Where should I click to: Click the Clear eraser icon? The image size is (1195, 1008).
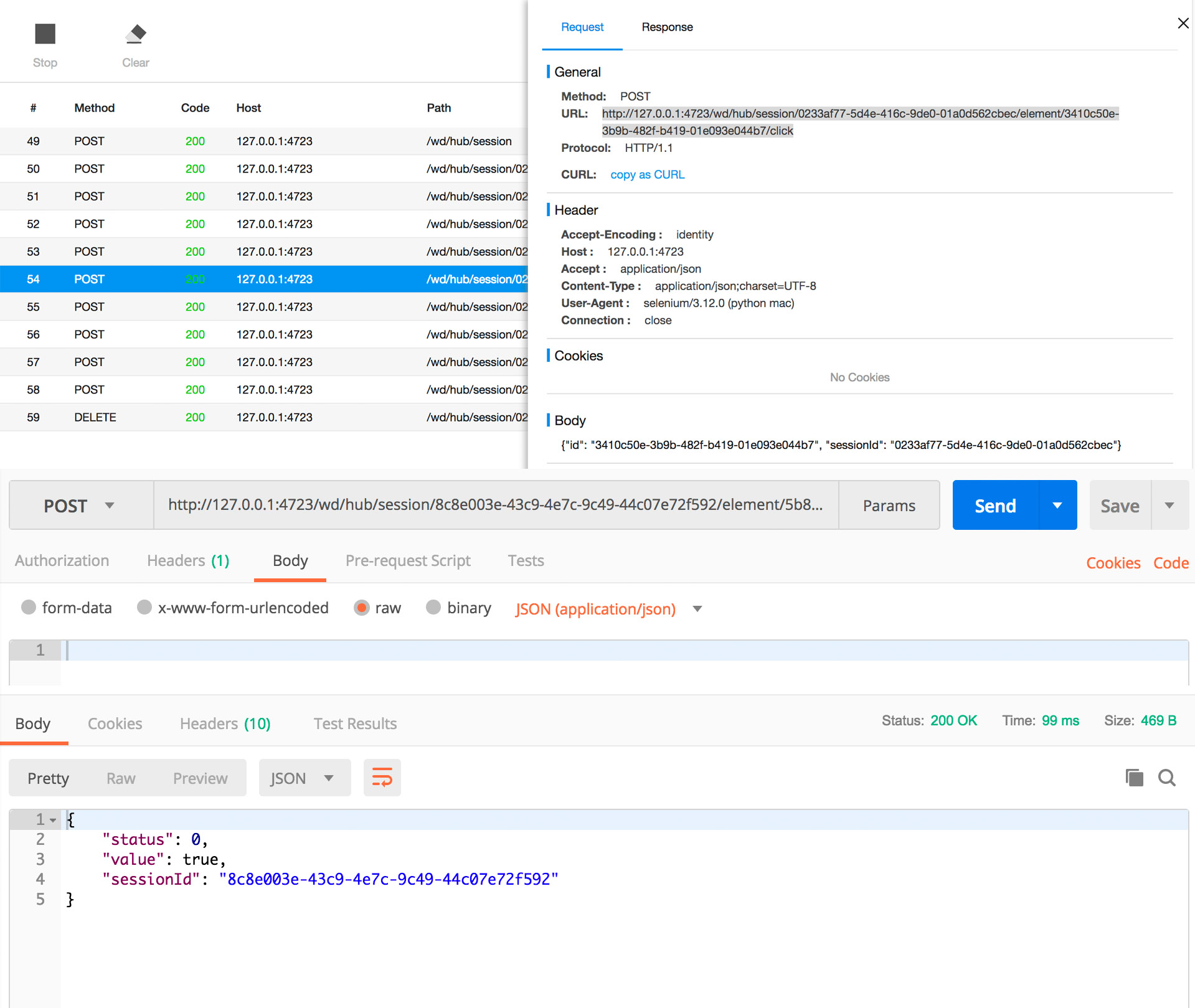136,34
